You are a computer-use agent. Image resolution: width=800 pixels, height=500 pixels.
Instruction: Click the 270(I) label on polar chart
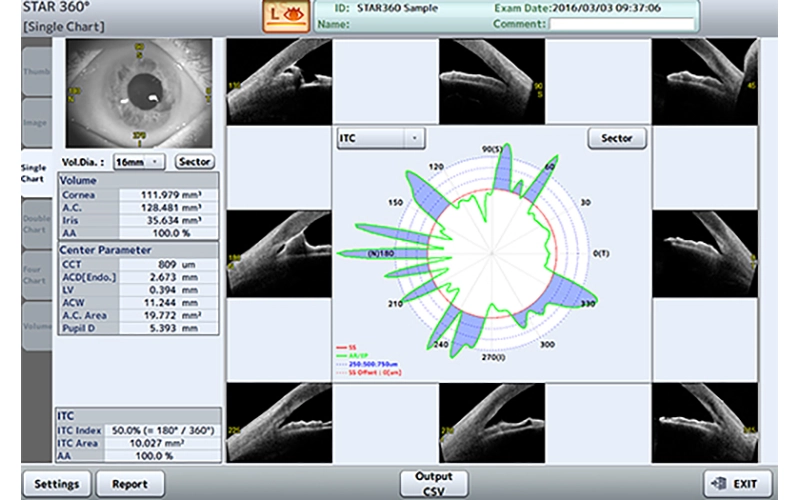point(493,357)
